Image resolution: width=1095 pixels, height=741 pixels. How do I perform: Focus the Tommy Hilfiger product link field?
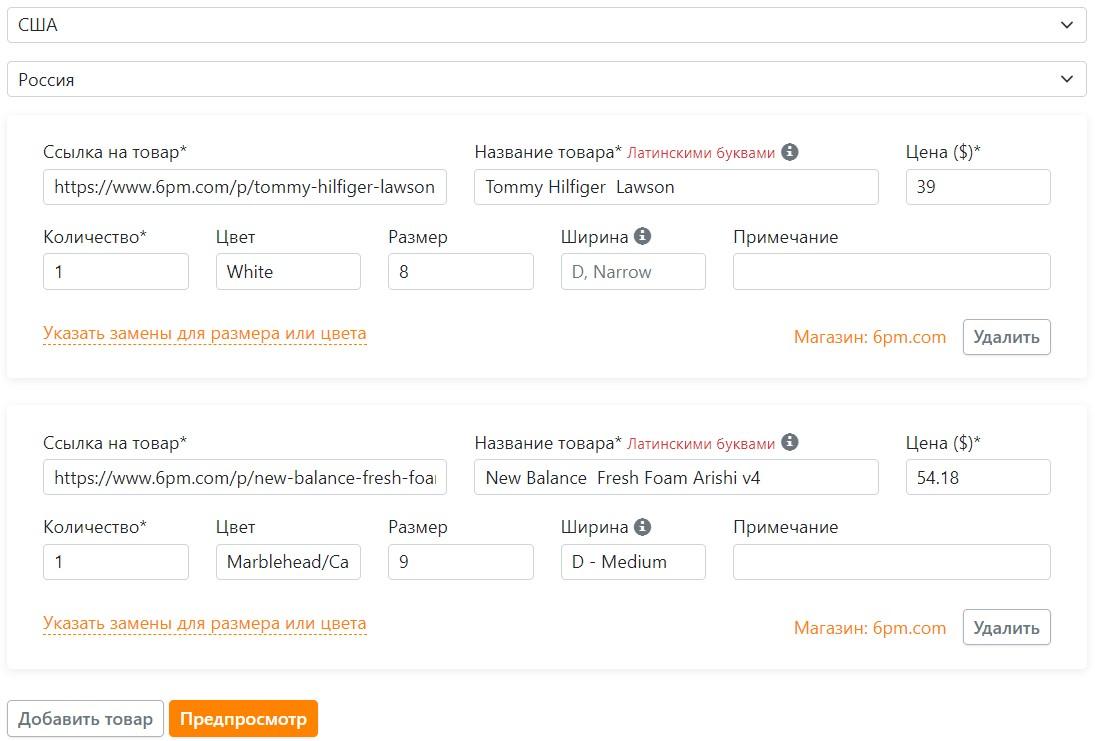245,187
